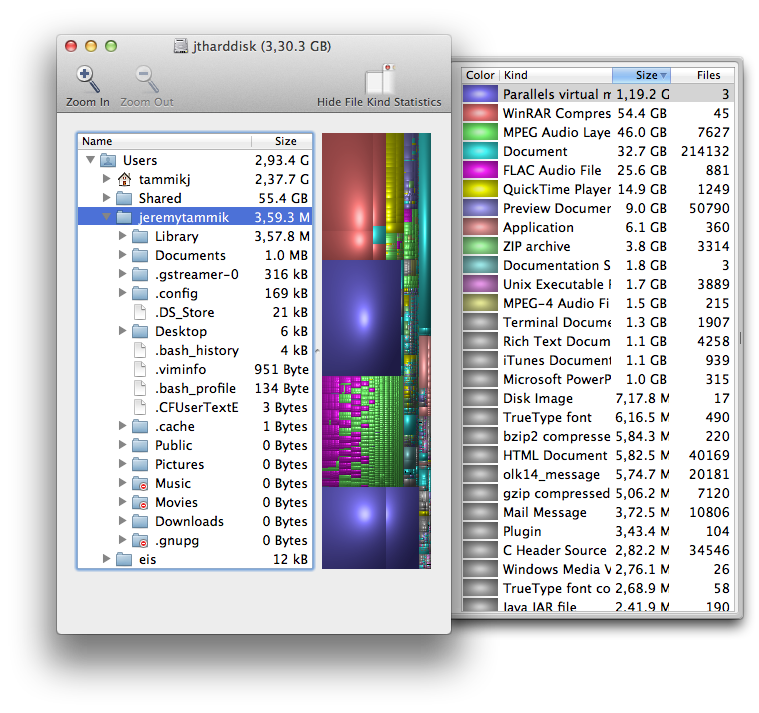Sort tree by Size column header
759x713 pixels.
coord(282,141)
